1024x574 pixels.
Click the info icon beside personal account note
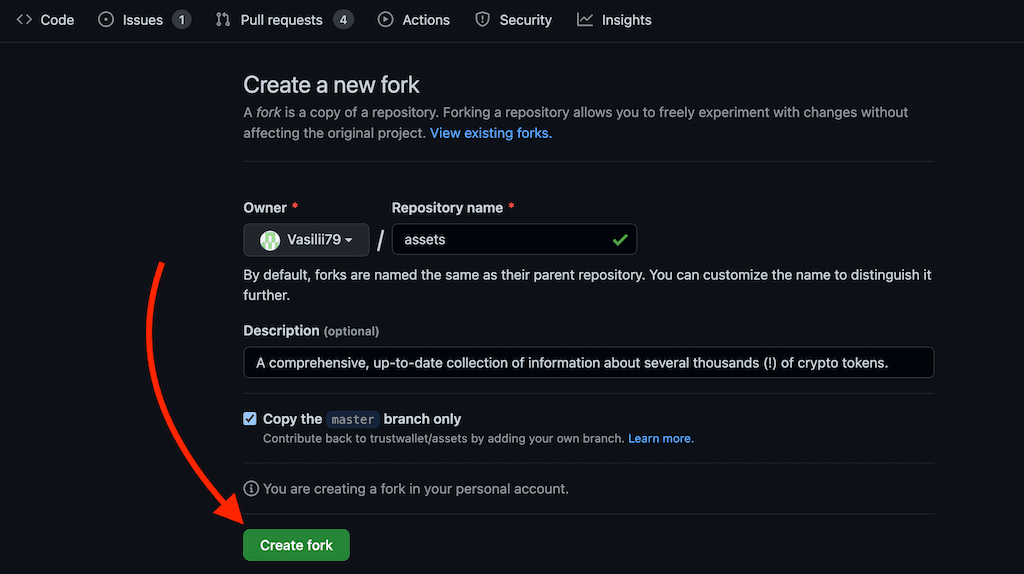[251, 488]
